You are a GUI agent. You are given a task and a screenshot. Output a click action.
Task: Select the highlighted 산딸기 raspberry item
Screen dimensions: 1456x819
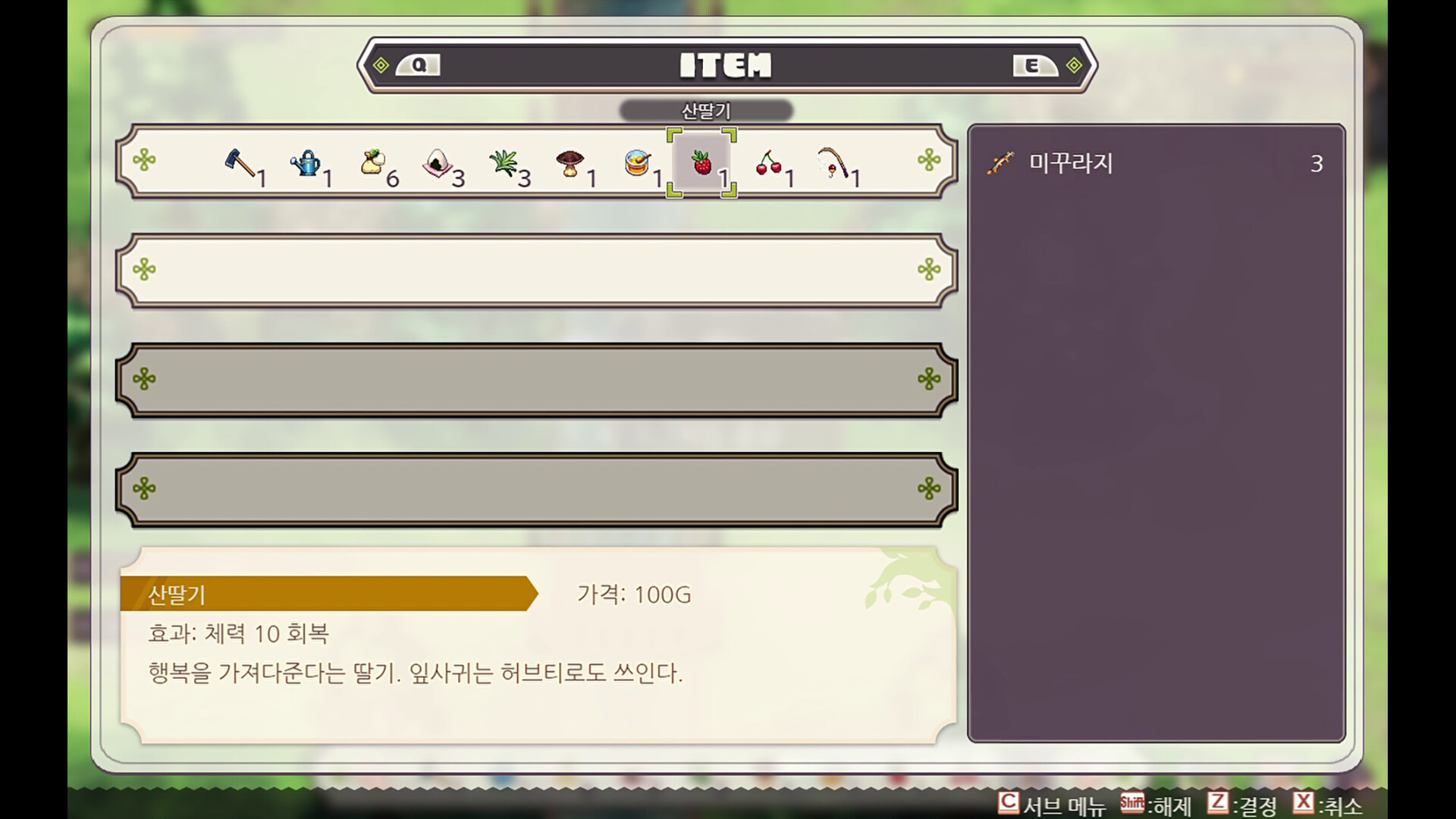(701, 162)
